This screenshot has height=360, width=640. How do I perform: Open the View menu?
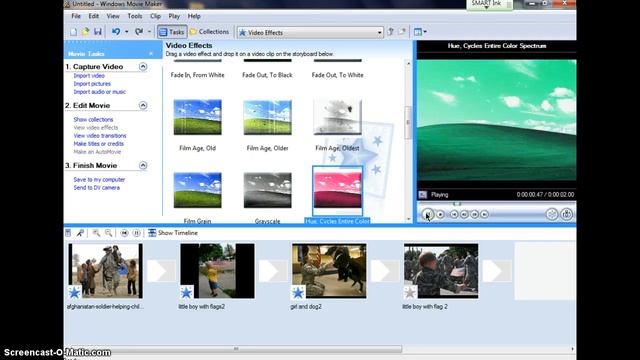click(x=113, y=16)
